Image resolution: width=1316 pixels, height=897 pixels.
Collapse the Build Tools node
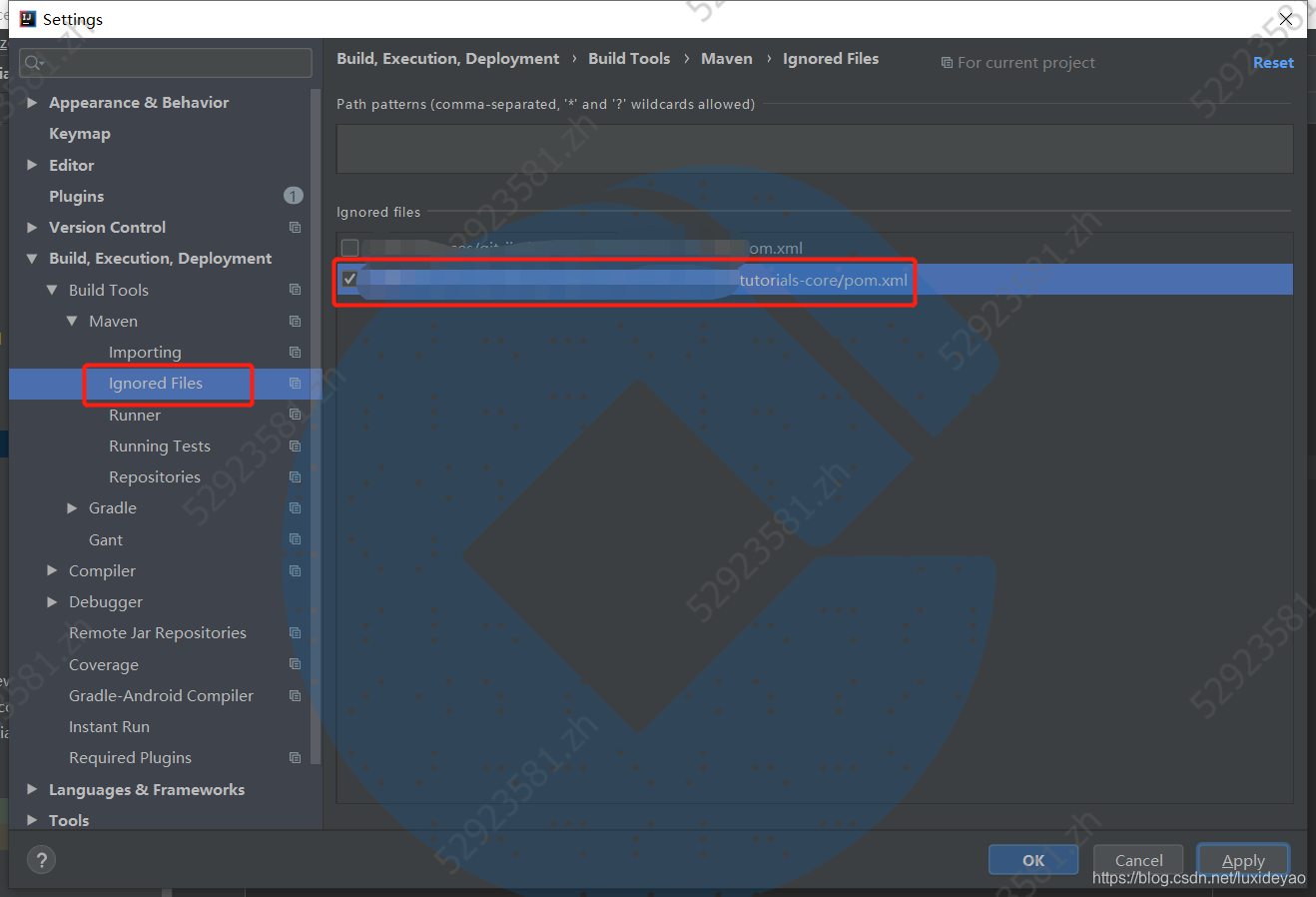pos(52,290)
